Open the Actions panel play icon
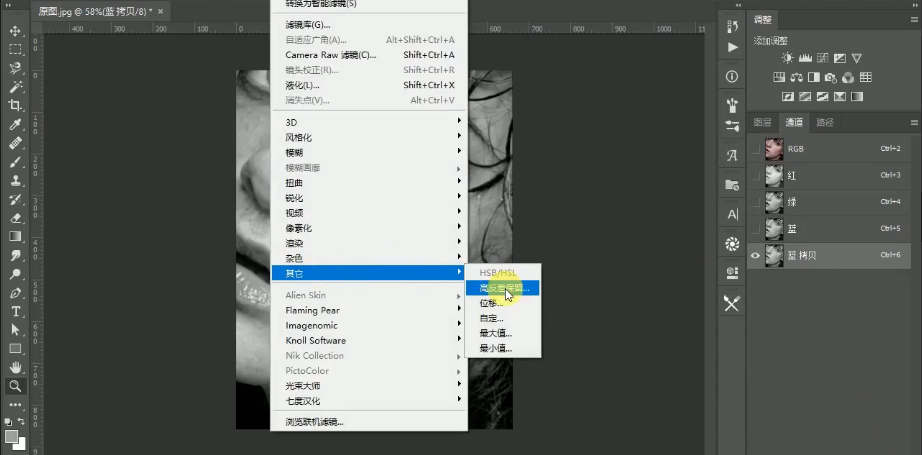Screen dimensions: 922x455 click(732, 47)
